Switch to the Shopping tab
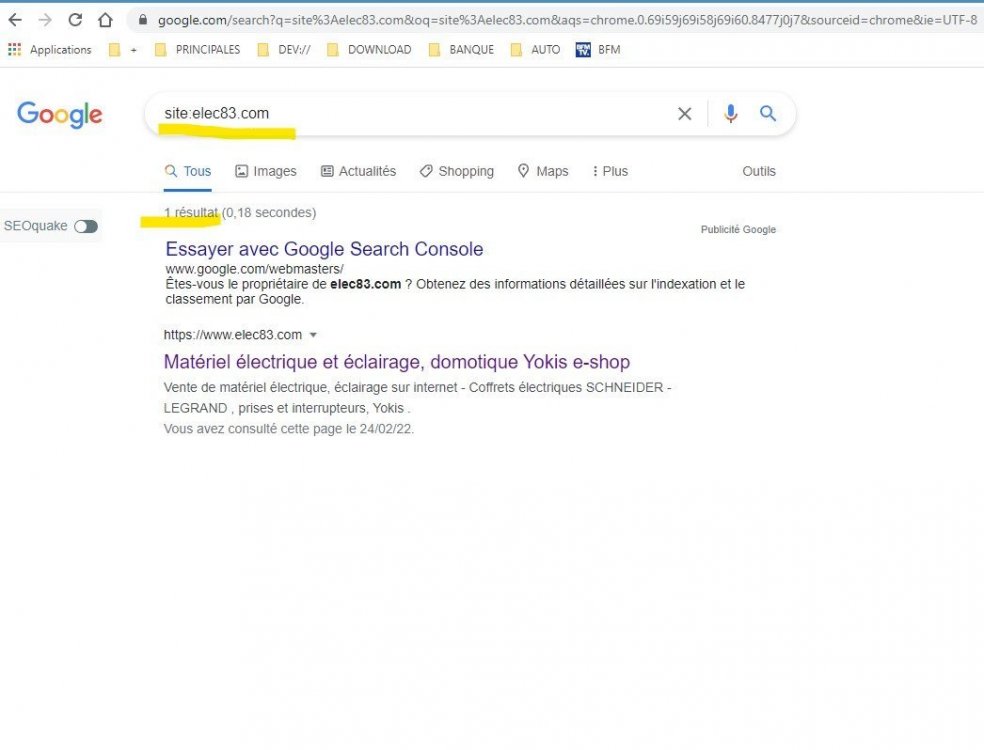Screen dimensions: 984x750 tap(457, 171)
